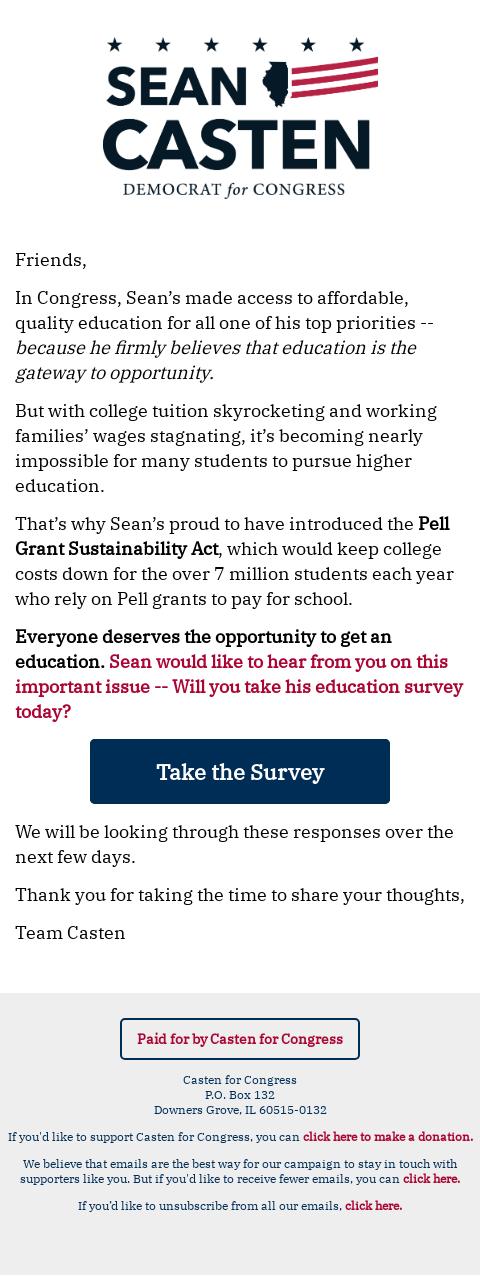Viewport: 480px width, 1276px height.
Task: Click the 'Casten for Congress' footer heading above P.O. Box
Action: pos(240,1080)
